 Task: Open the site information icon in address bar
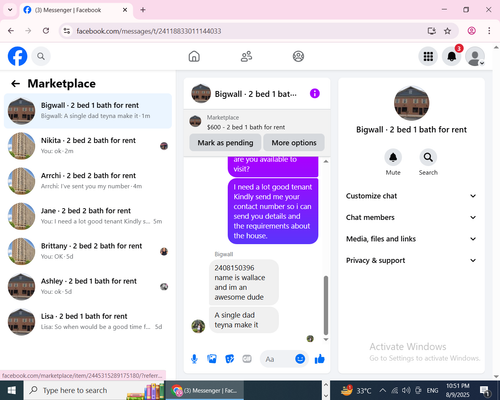[67, 31]
